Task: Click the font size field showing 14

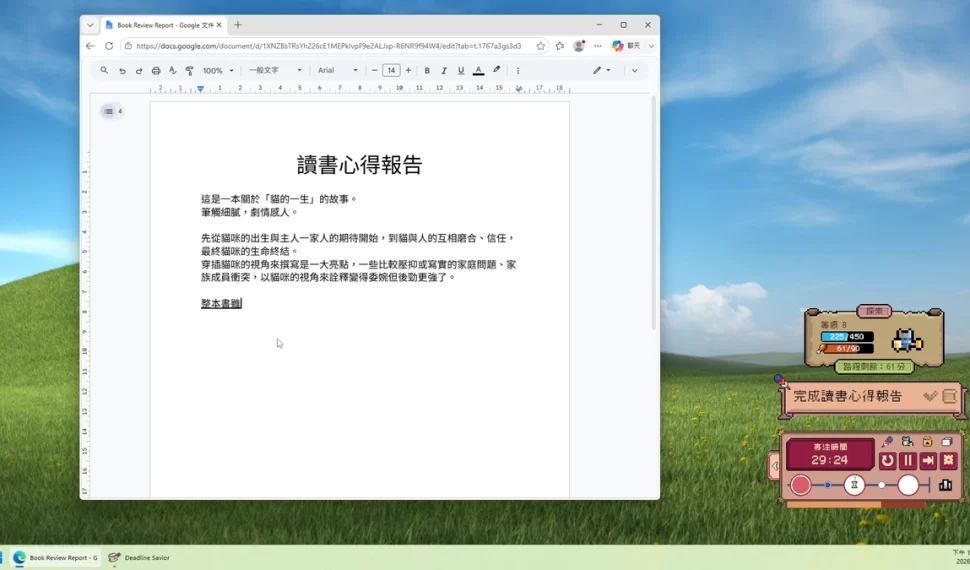Action: (391, 71)
